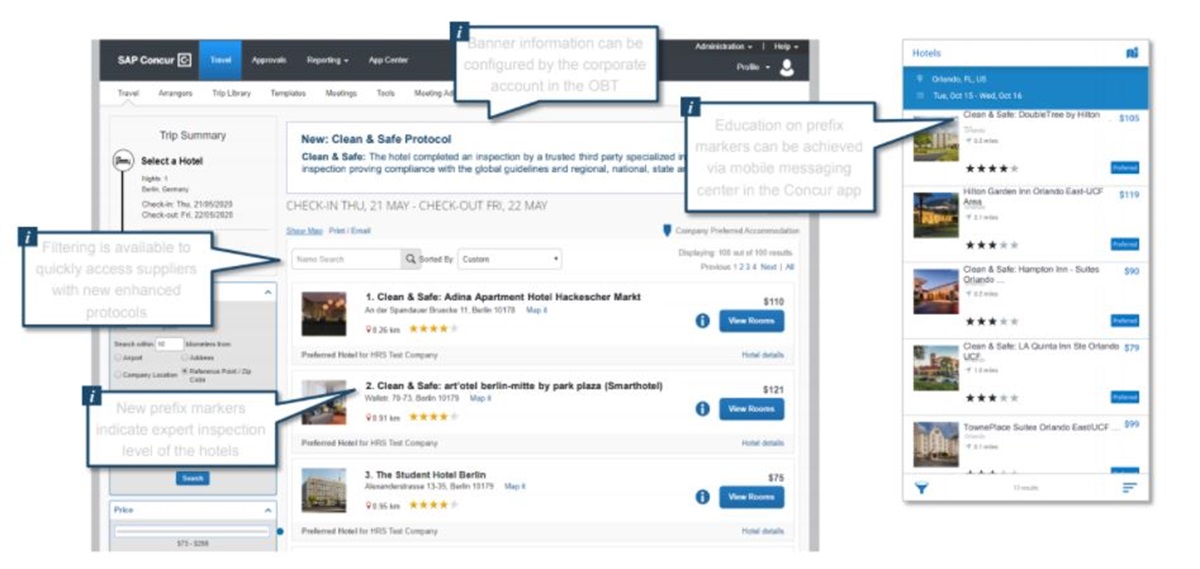The width and height of the screenshot is (1200, 569).
Task: Open Templates in the sub-navigation
Action: point(288,93)
